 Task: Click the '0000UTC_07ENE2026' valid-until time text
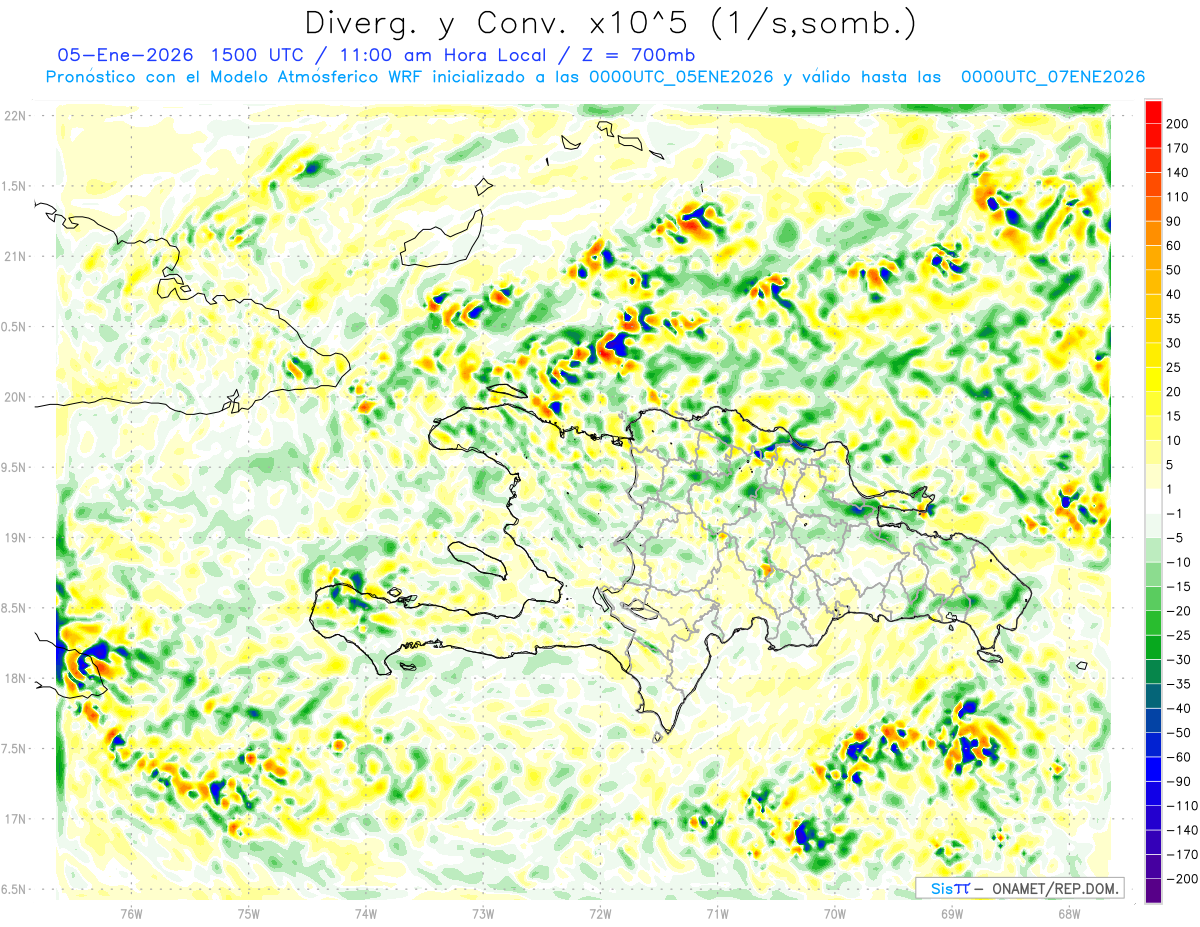(1052, 77)
